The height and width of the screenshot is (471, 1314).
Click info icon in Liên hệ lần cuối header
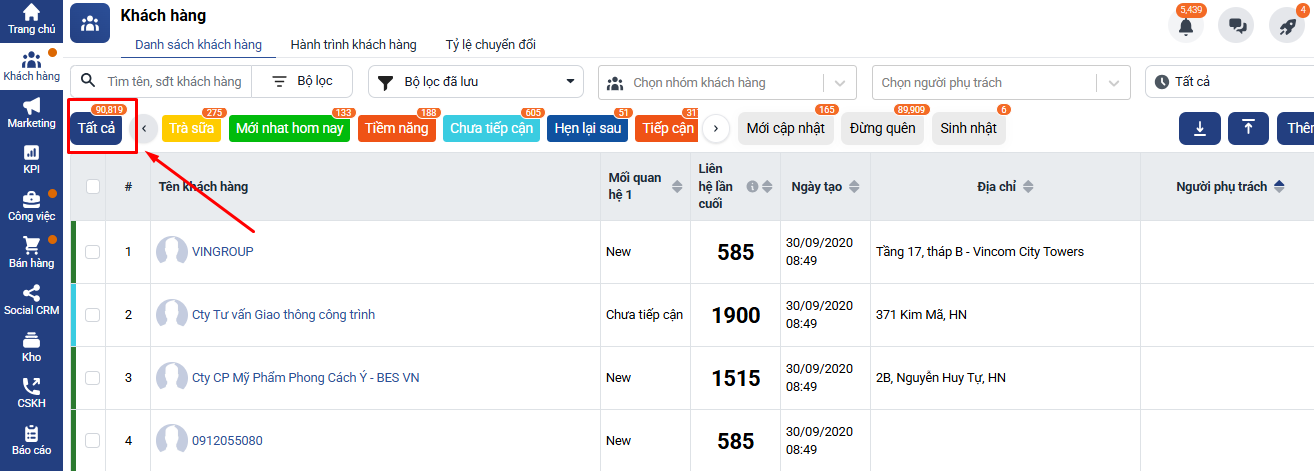click(753, 187)
